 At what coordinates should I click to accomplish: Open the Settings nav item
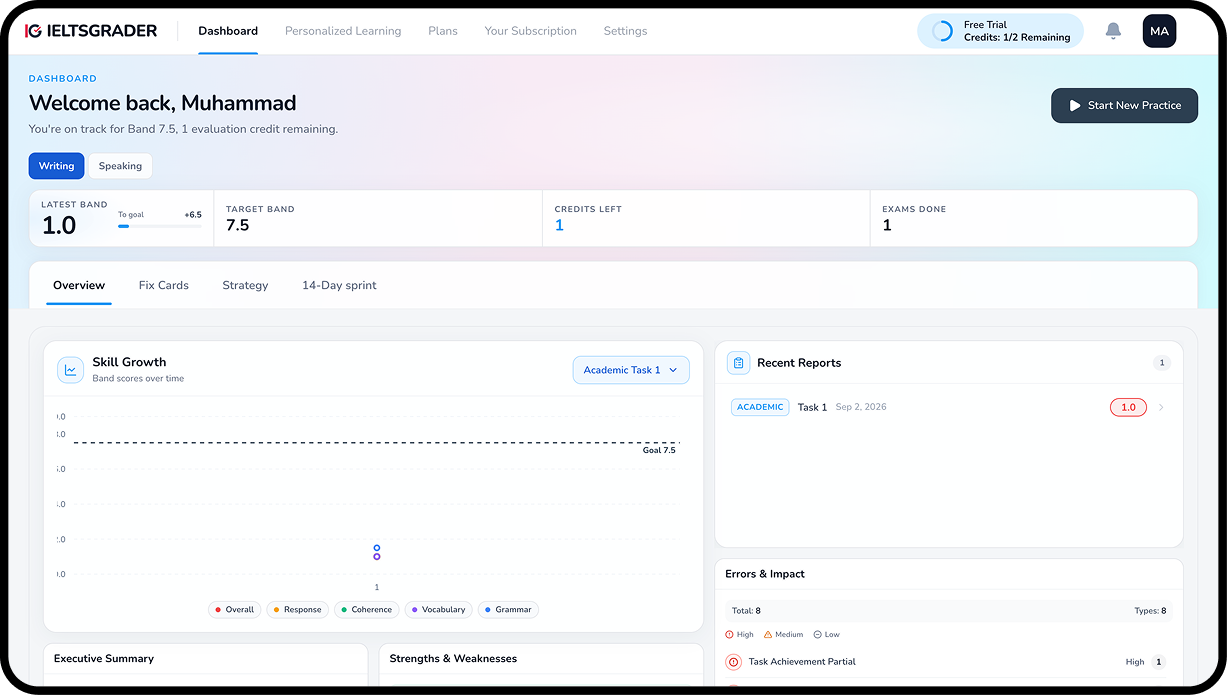click(x=625, y=31)
